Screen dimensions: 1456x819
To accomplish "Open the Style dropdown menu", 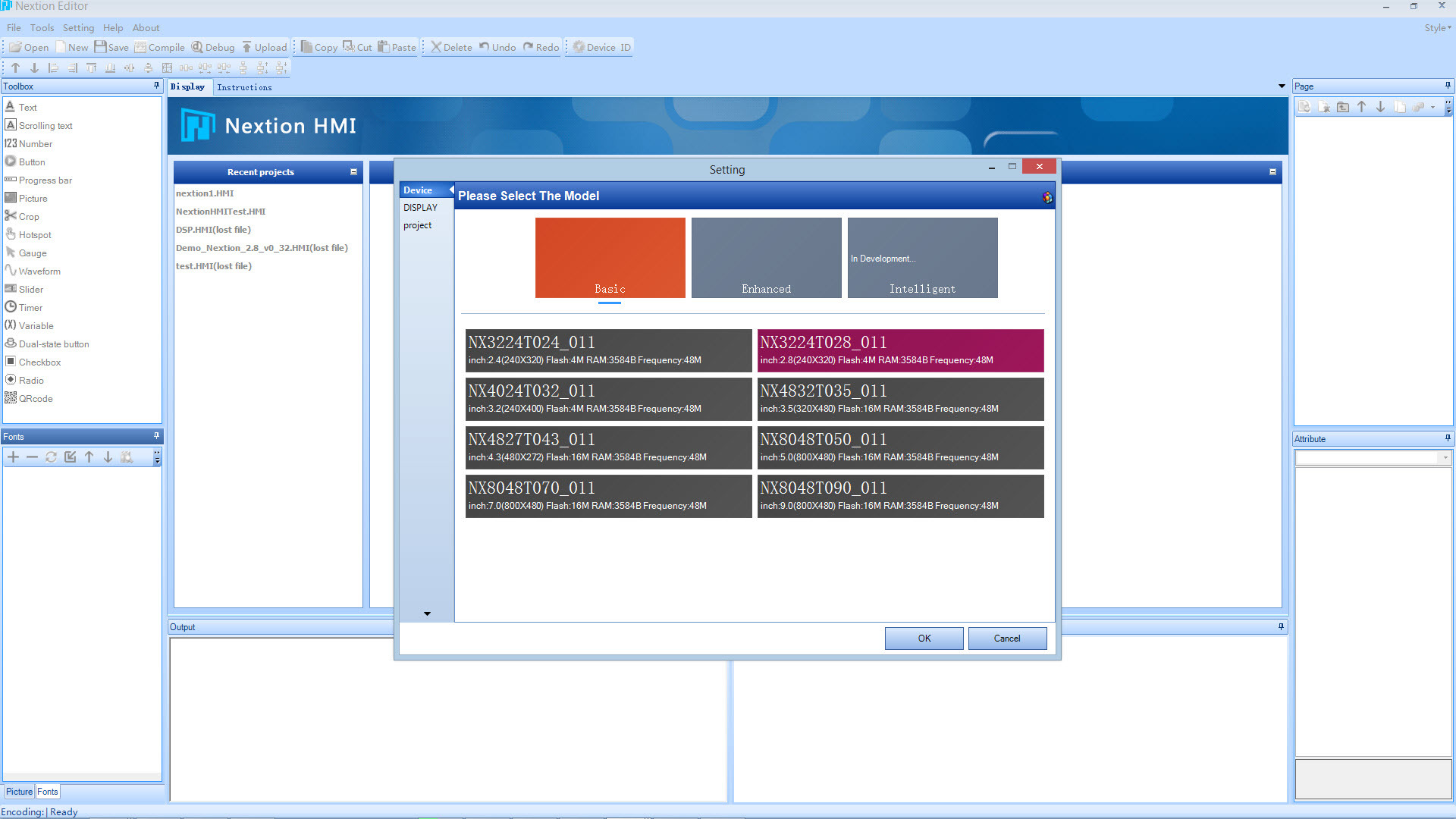I will click(x=1437, y=27).
